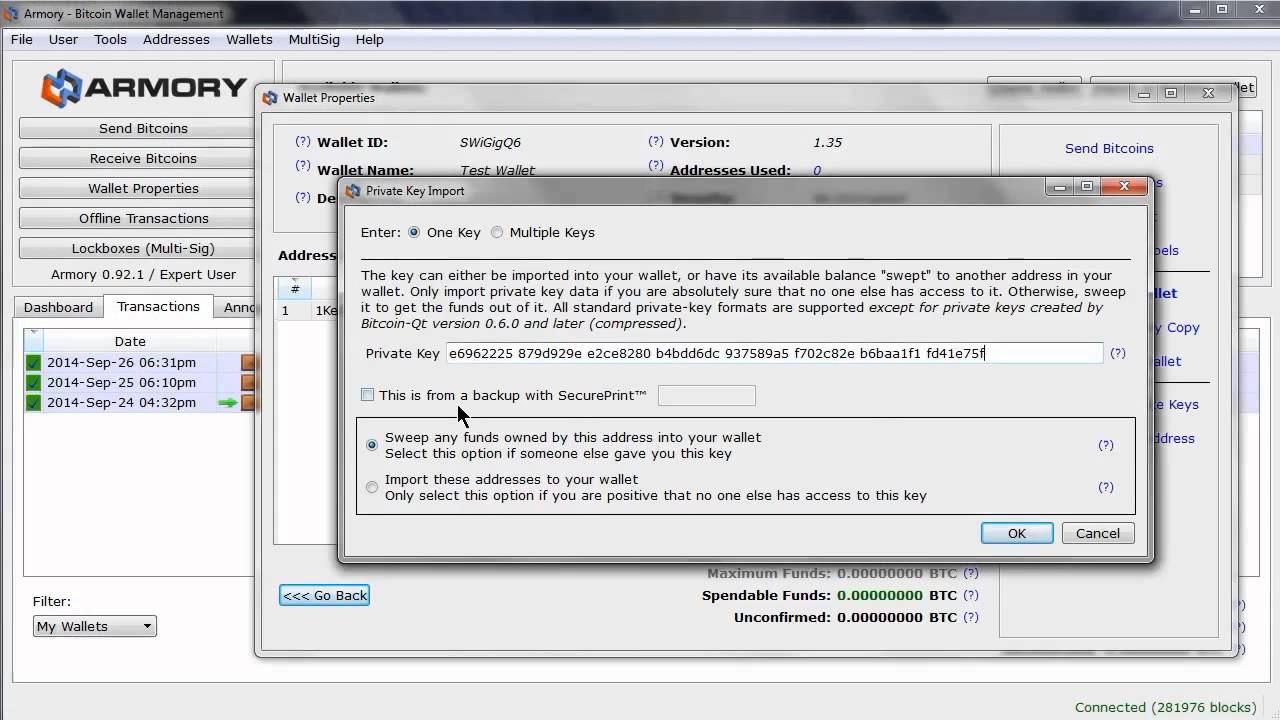This screenshot has width=1280, height=720.
Task: Click into the Private Key input field
Action: (774, 353)
